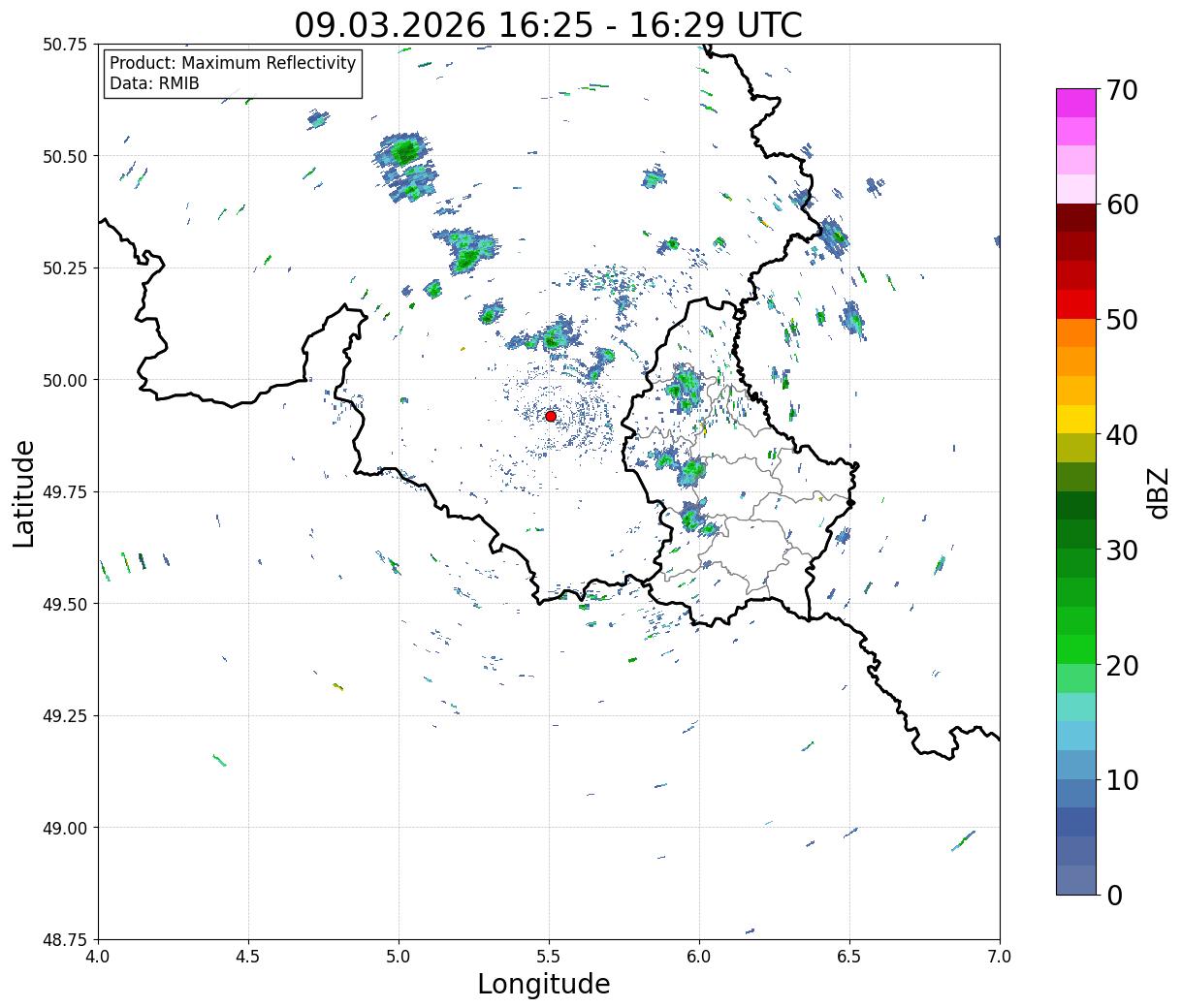The width and height of the screenshot is (1182, 1008).
Task: Click the latitude tick label 50.75
Action: coord(65,45)
